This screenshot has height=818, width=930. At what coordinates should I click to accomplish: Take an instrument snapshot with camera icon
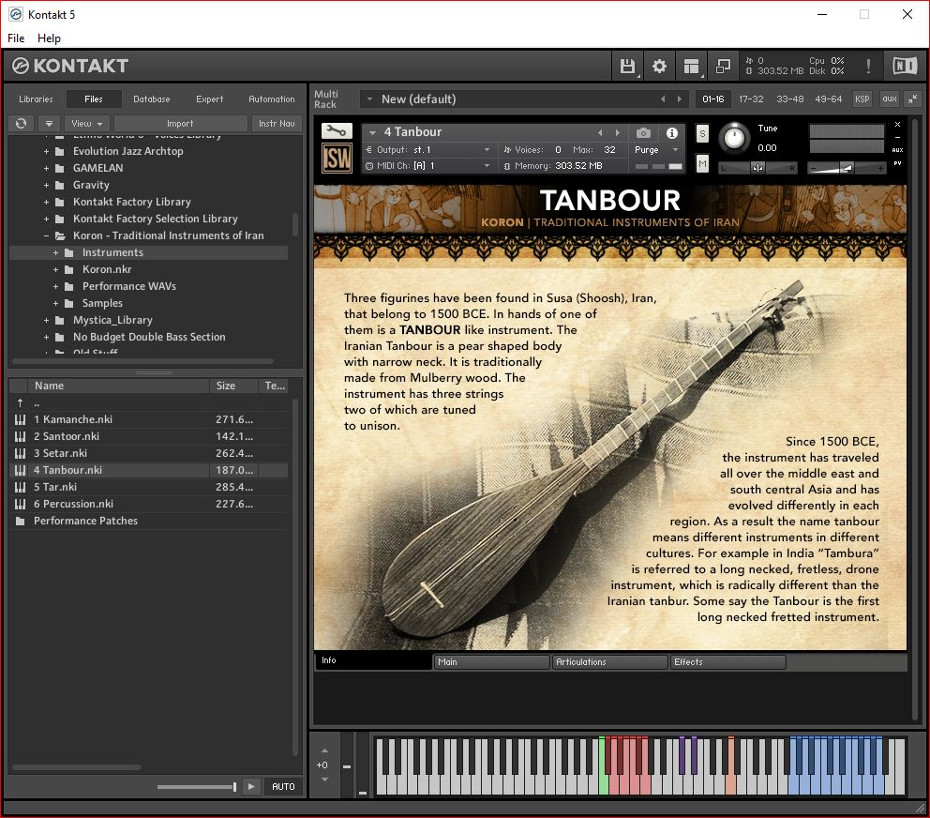643,133
